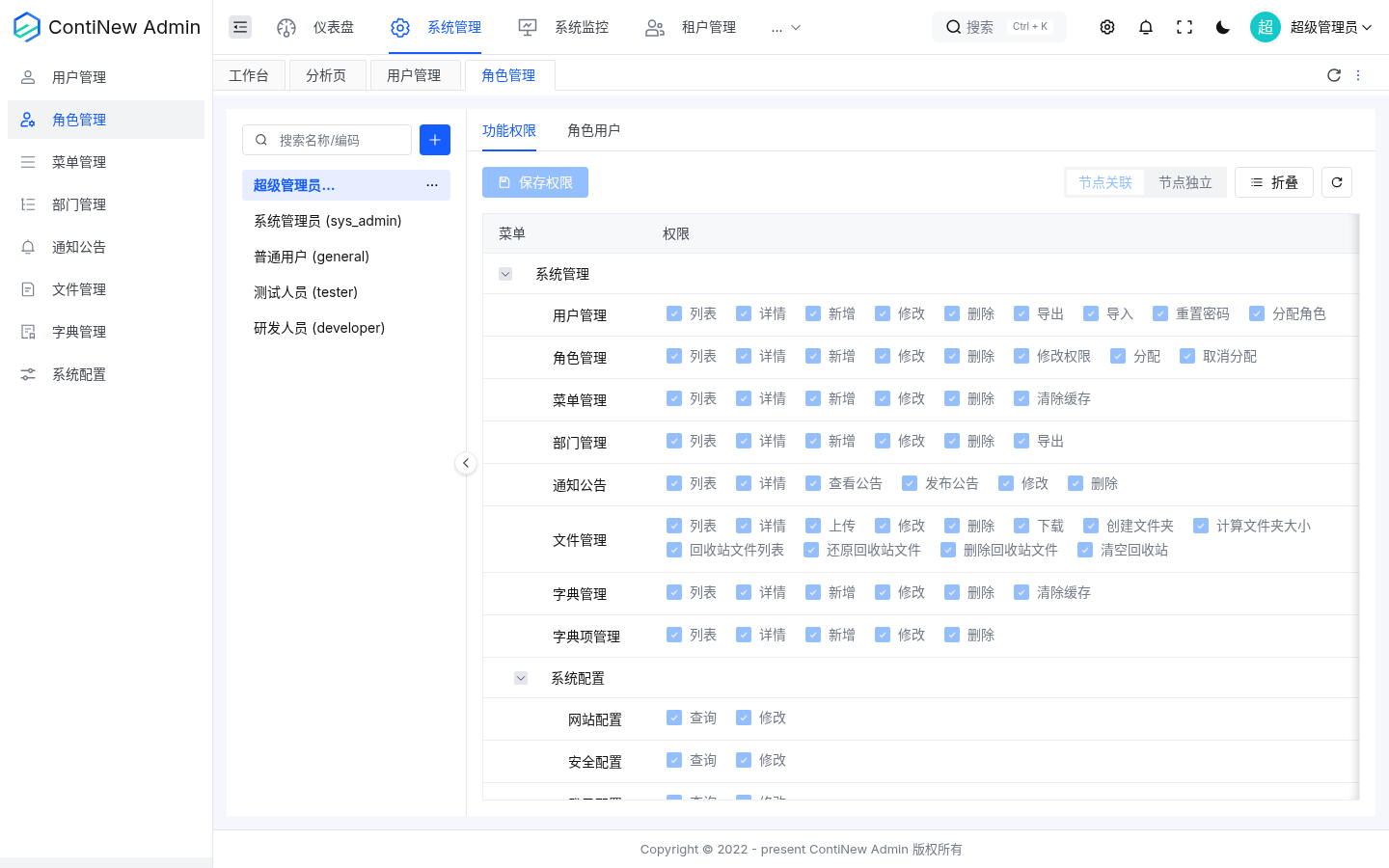Collapse the 系统配置 tree node

tap(521, 678)
